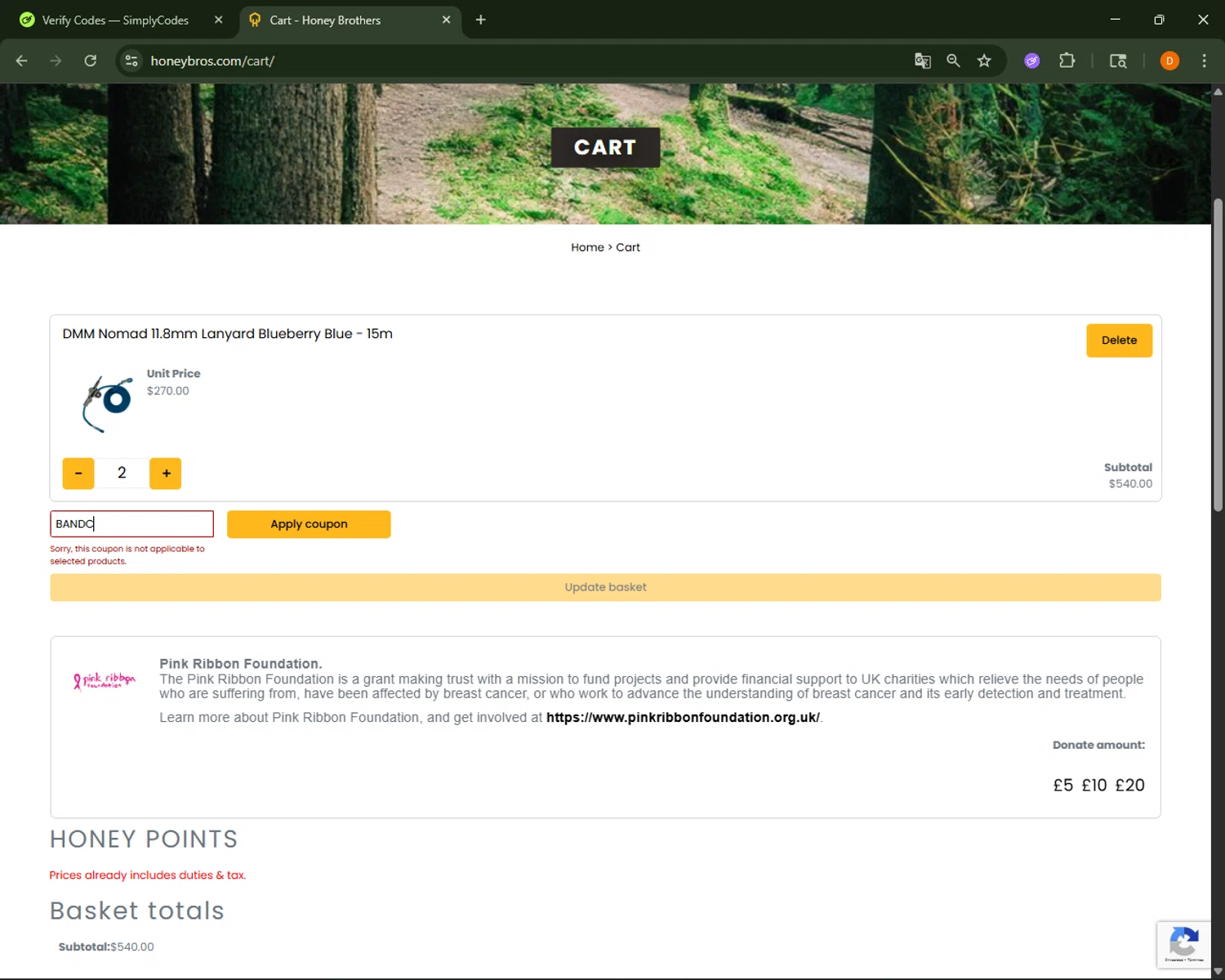The image size is (1225, 980).
Task: Open the purple SimplyCodes extension icon
Action: pos(1032,60)
